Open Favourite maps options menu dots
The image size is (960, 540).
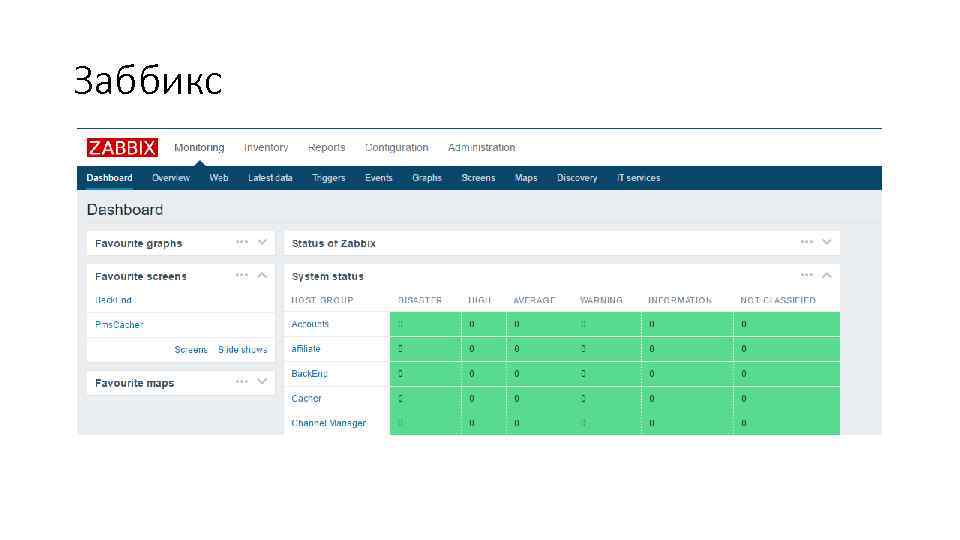(242, 382)
